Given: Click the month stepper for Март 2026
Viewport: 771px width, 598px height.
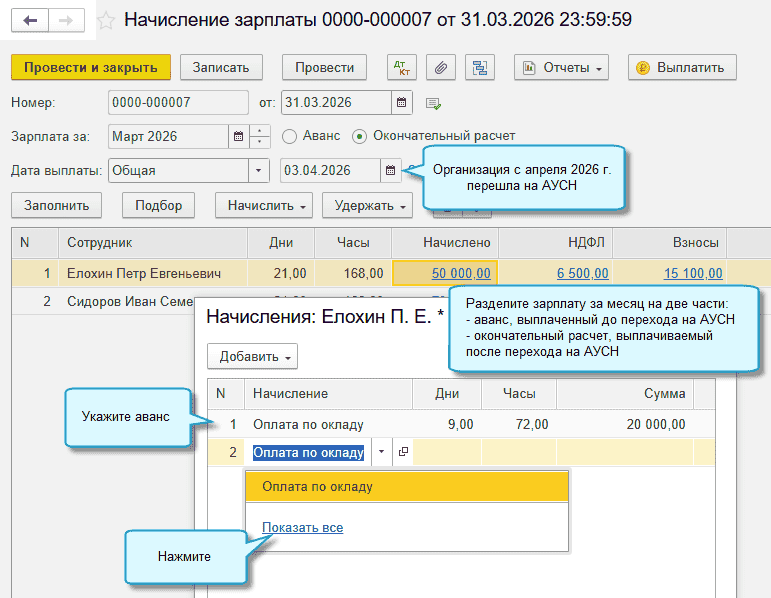Looking at the screenshot, I should (x=260, y=136).
